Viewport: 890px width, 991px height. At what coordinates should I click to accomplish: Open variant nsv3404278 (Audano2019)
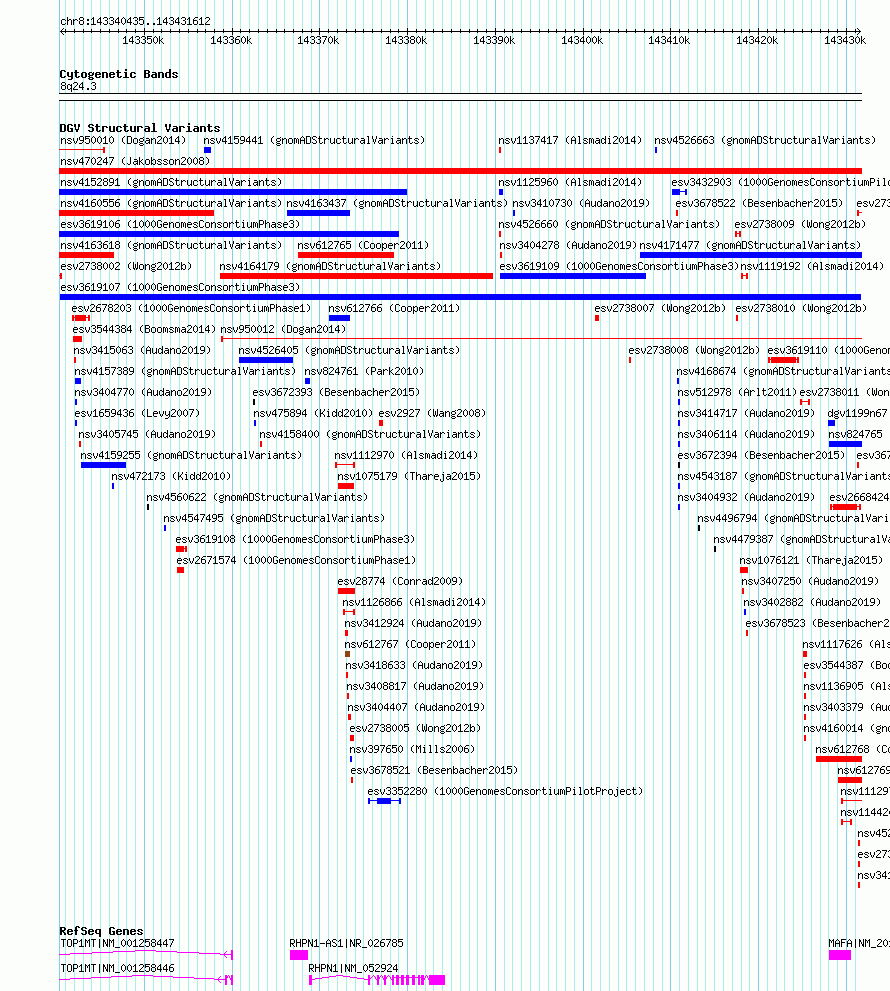tap(568, 245)
